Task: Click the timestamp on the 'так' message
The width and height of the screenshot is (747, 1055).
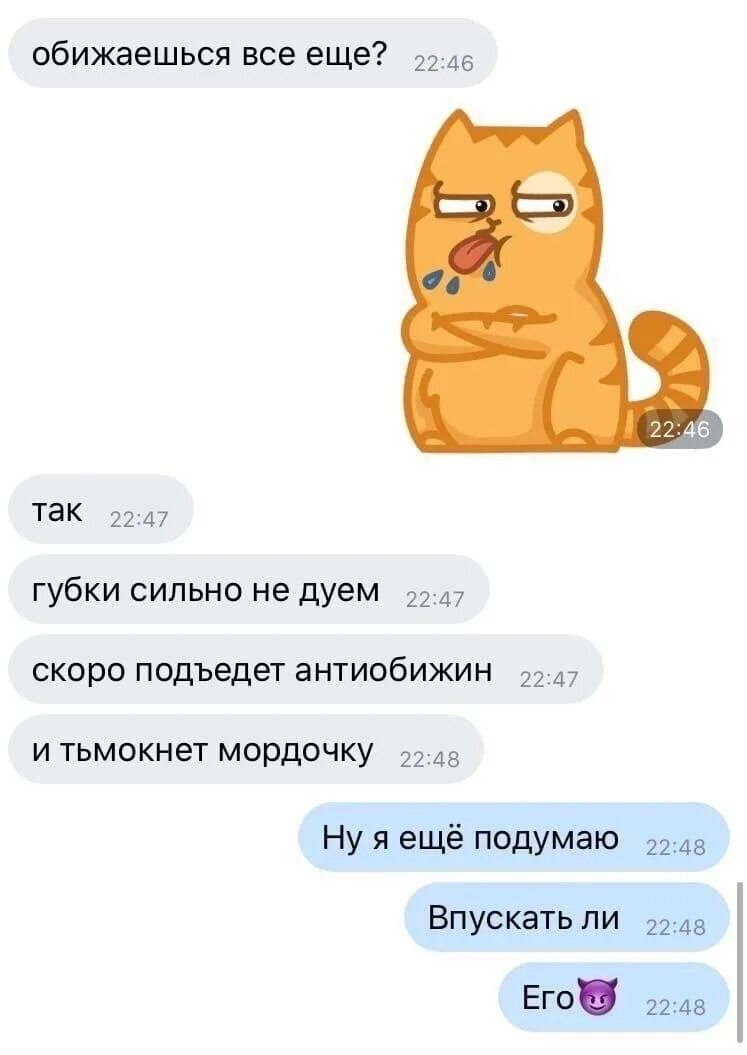Action: [x=139, y=519]
